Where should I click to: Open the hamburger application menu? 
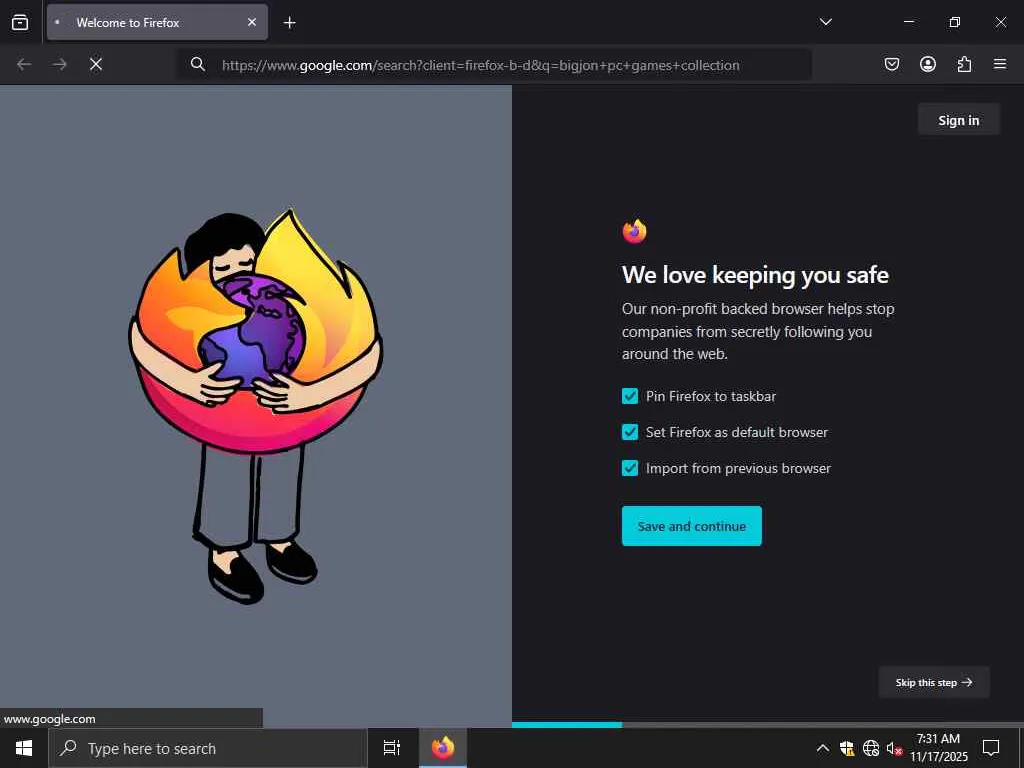pos(999,64)
